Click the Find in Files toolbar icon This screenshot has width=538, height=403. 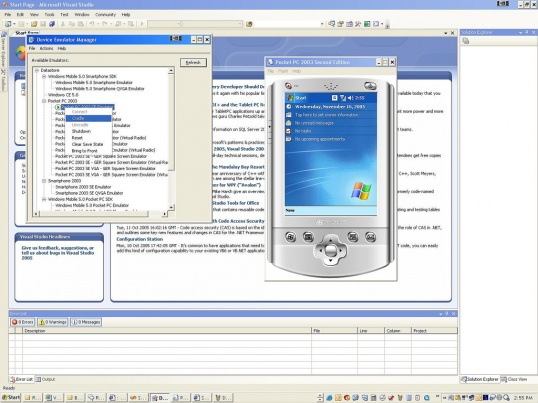(249, 24)
